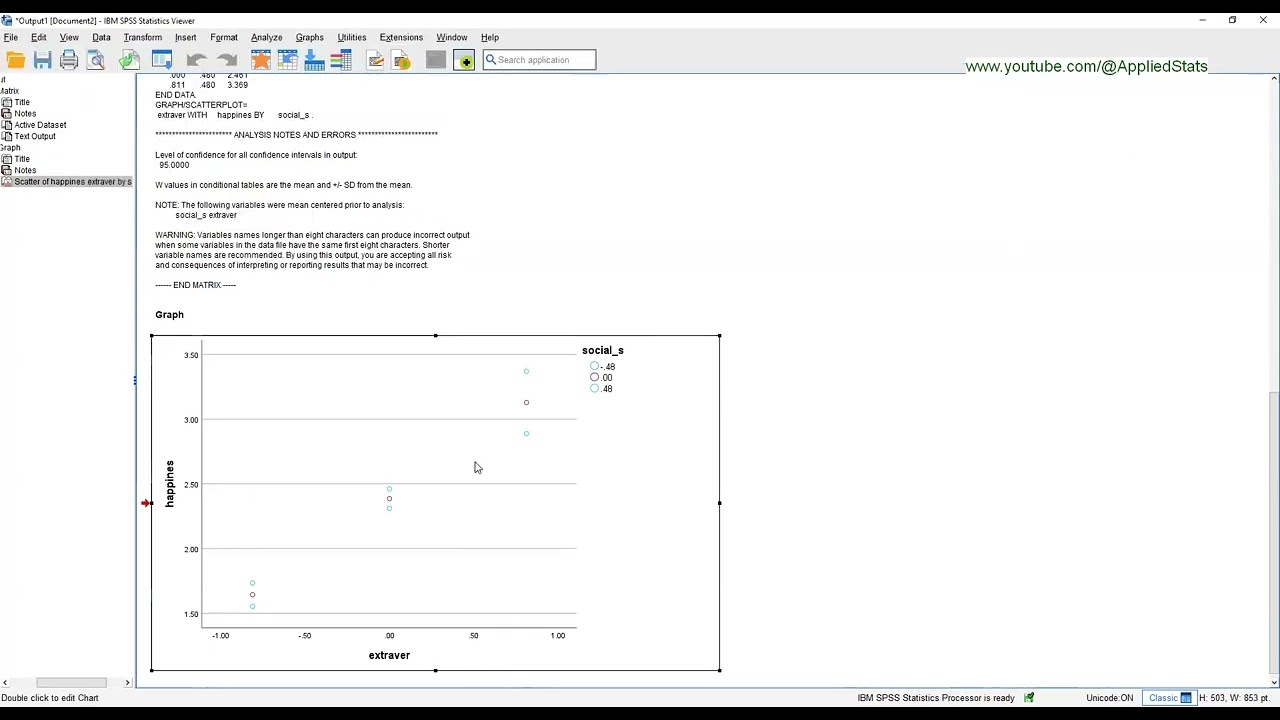Click the Graph heading in output
Screen dimensions: 1280x720
[169, 315]
